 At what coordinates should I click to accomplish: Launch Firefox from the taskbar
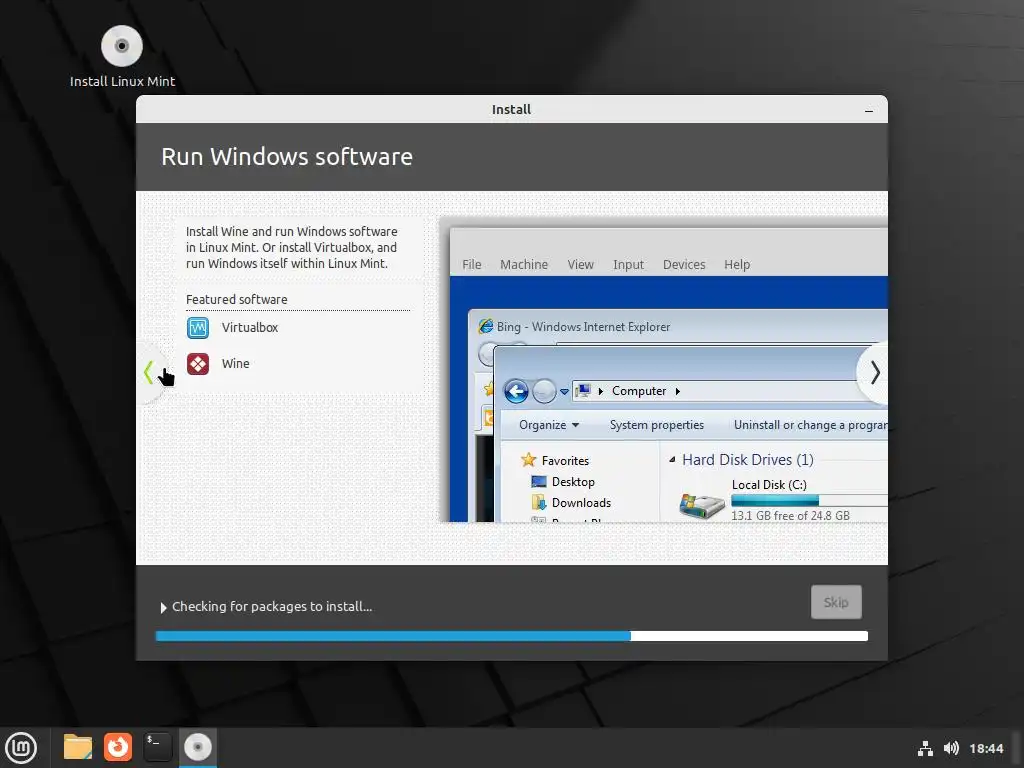coord(118,747)
